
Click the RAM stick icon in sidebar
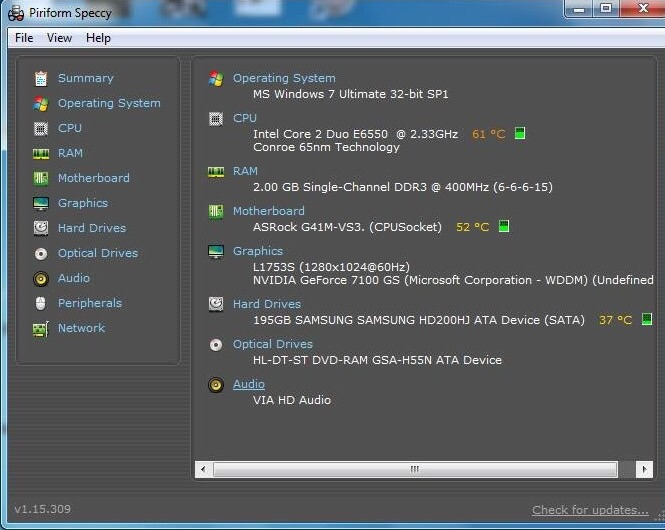(41, 153)
